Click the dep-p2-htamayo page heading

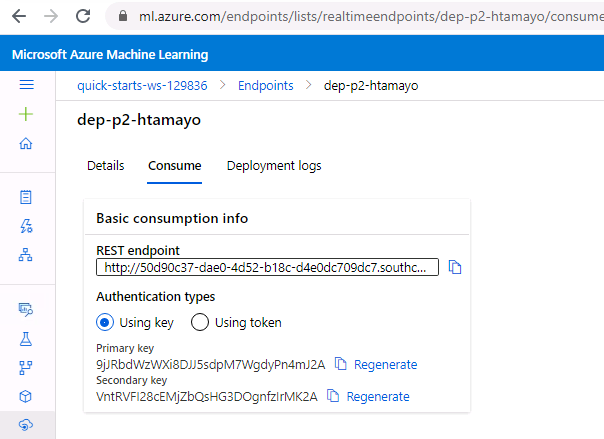tap(139, 120)
